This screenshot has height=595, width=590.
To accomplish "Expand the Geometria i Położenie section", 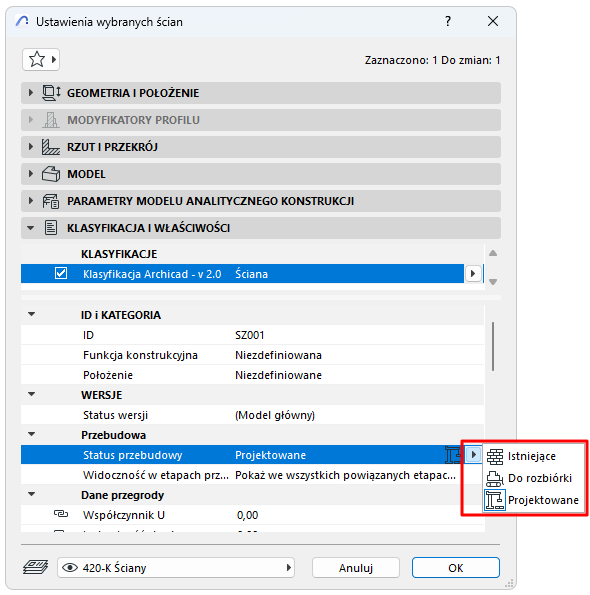I will click(x=31, y=93).
